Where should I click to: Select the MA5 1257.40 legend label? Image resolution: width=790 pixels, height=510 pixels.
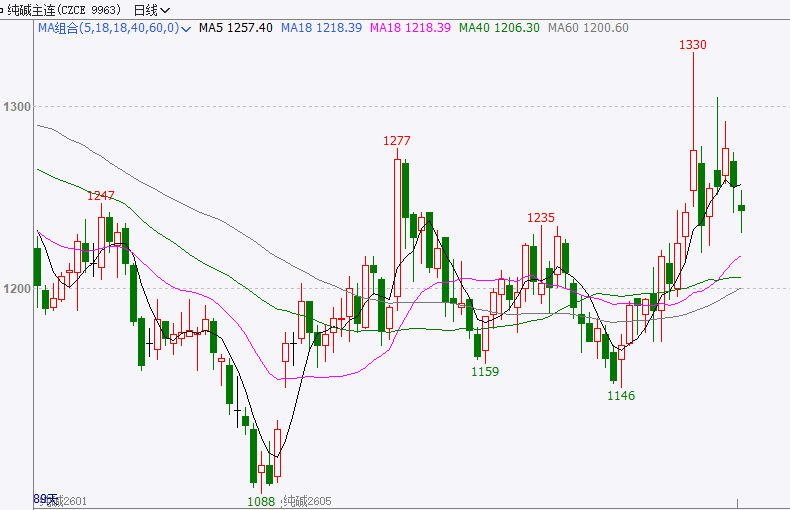235,28
